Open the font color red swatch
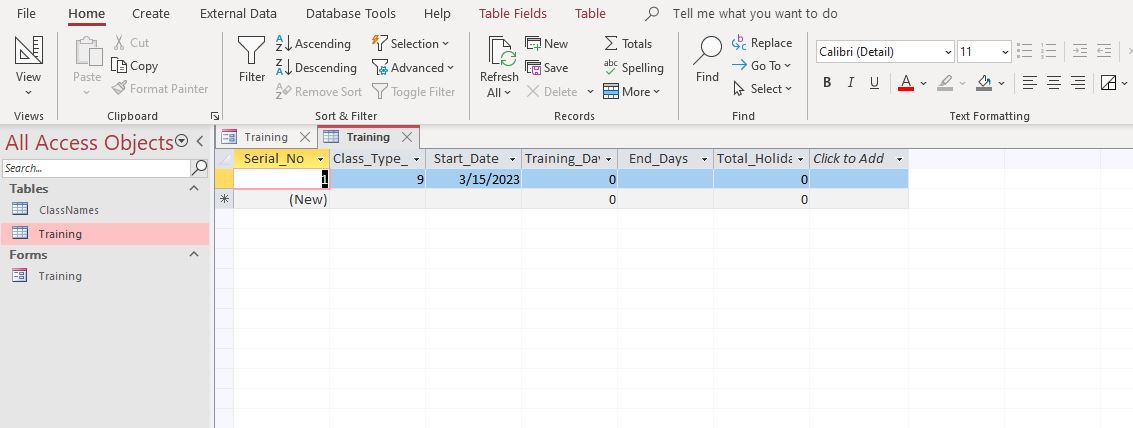This screenshot has width=1133, height=428. click(906, 83)
